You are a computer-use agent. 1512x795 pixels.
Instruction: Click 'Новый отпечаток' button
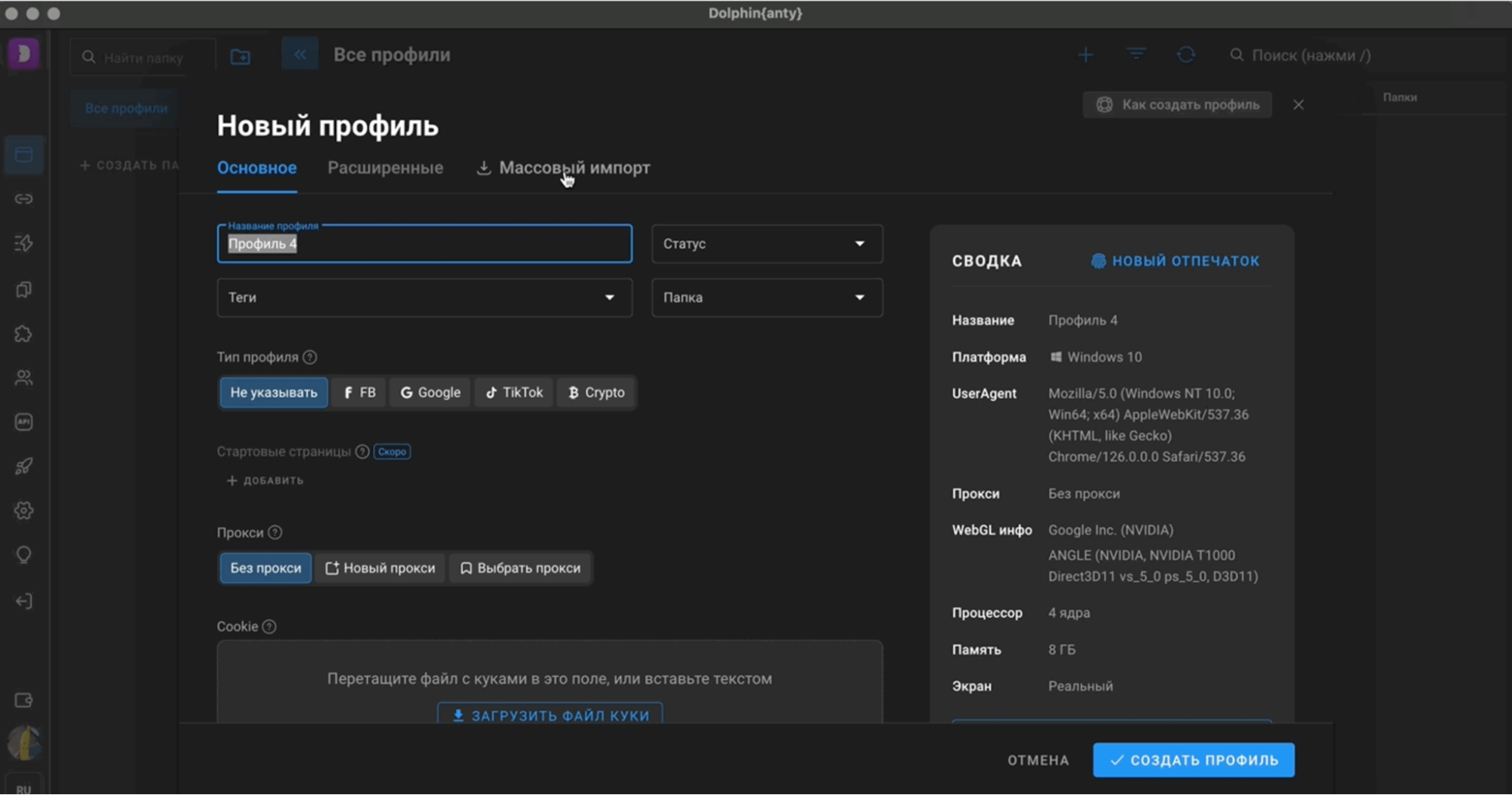coord(1175,261)
